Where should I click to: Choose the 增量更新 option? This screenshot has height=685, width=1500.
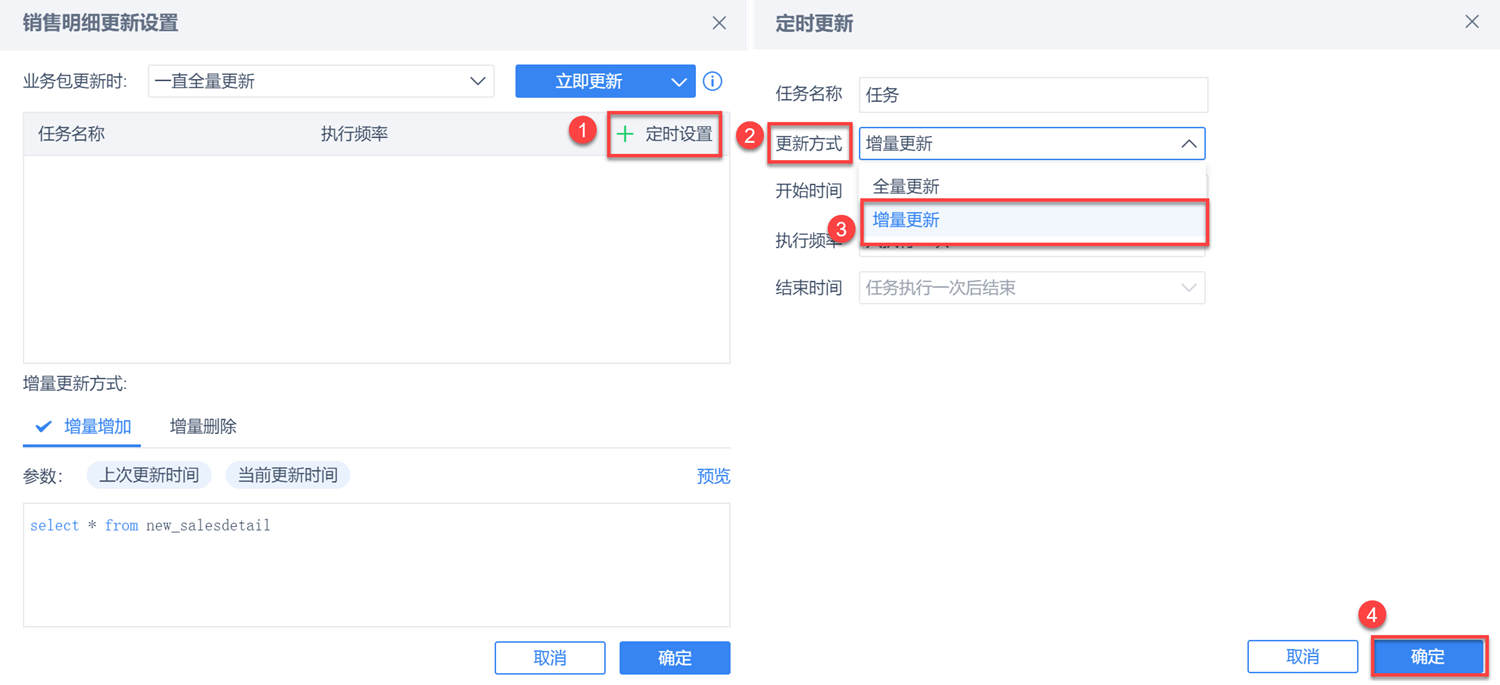click(x=906, y=220)
